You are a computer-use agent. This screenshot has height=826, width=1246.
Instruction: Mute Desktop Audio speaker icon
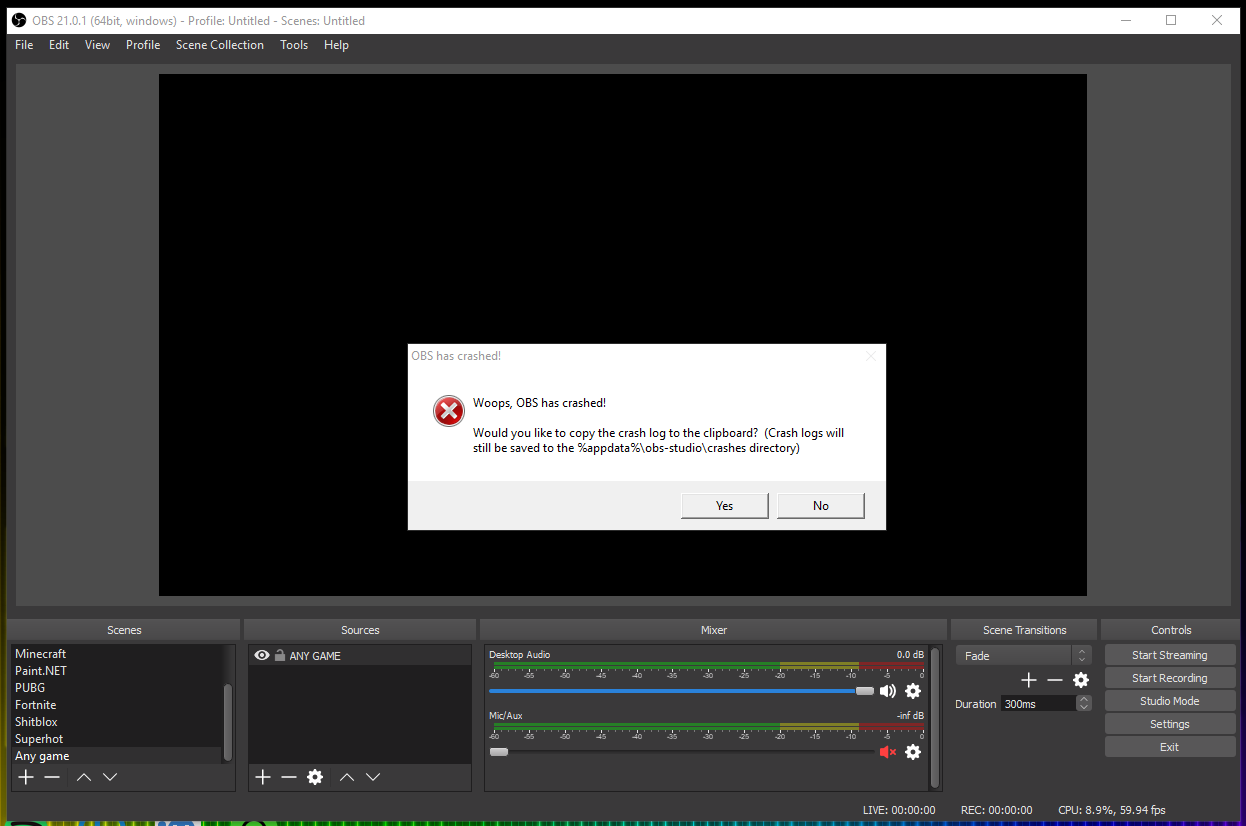[x=887, y=691]
